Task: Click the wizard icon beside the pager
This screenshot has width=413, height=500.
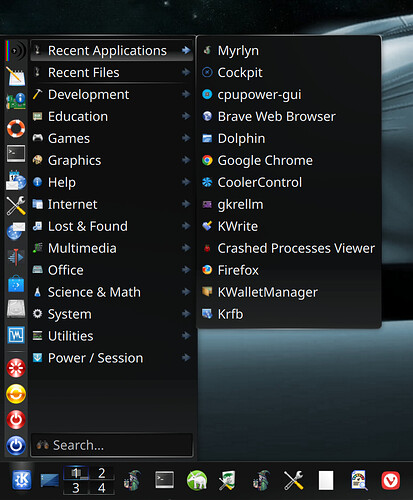Action: pyautogui.click(x=132, y=480)
